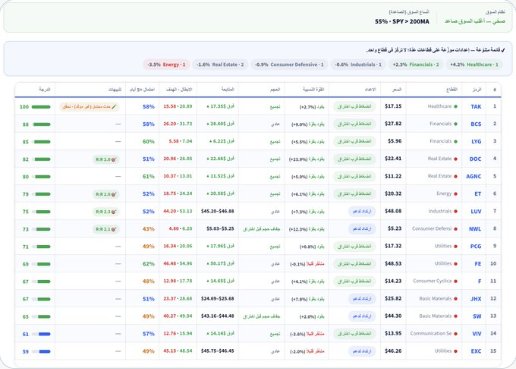Viewport: 516px width, 369px height.
Task: Click the 55% · SPY > 200MA market breadth text
Action: click(402, 22)
